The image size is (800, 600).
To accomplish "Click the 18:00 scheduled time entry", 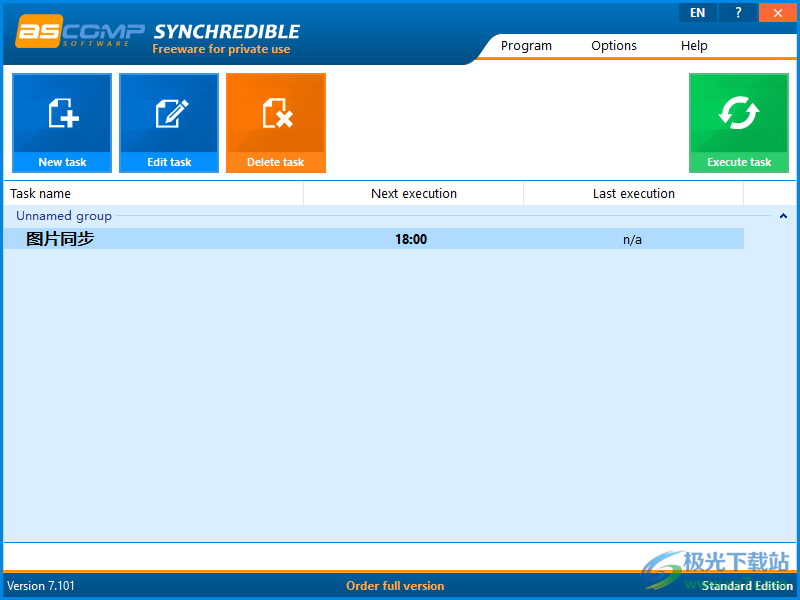I will [x=412, y=238].
